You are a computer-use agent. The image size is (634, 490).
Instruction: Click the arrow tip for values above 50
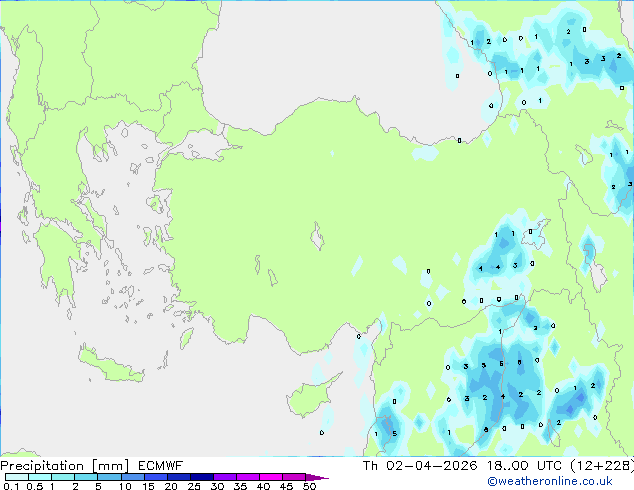(x=317, y=477)
